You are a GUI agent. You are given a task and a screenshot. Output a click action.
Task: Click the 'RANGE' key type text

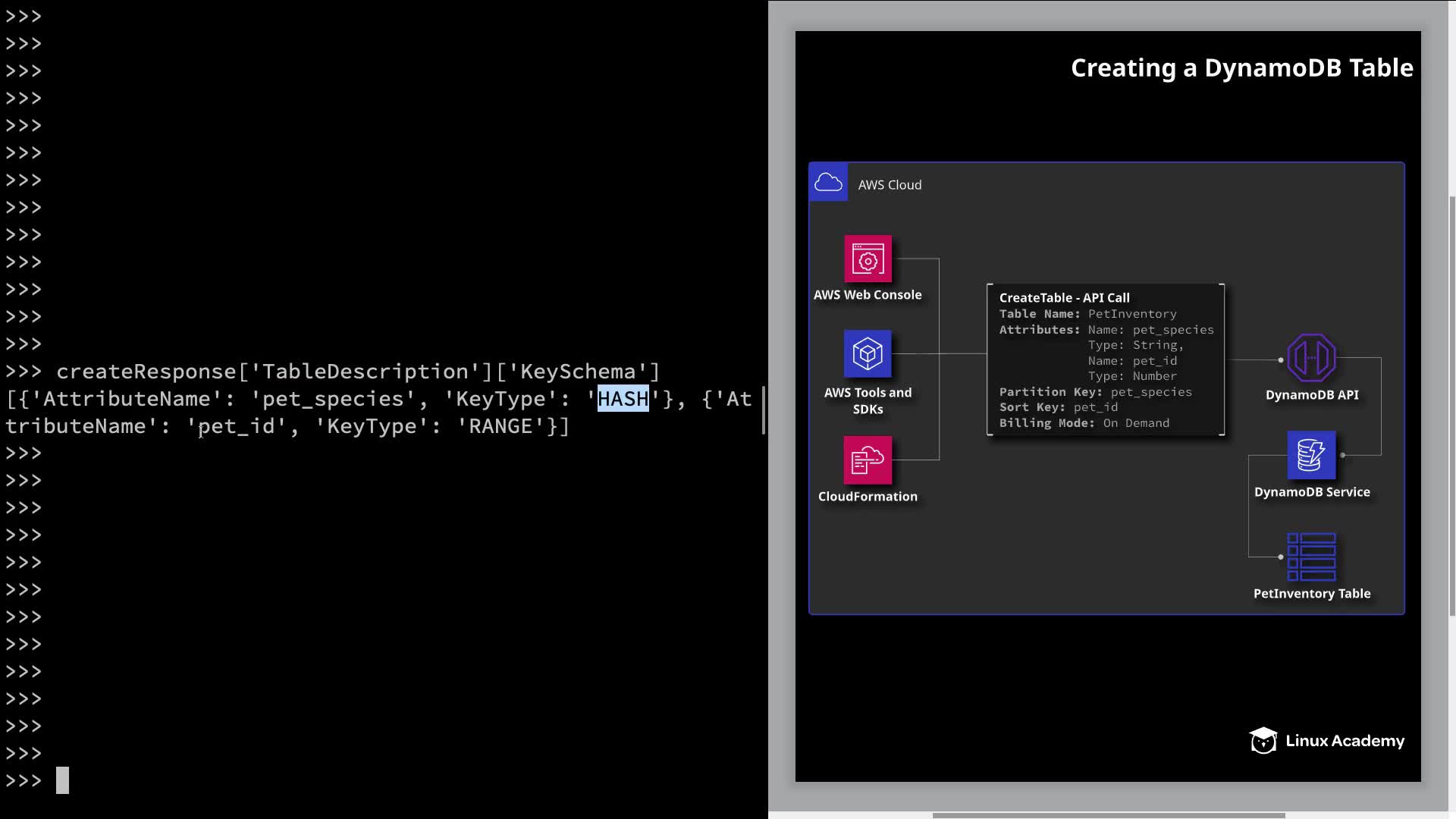500,426
